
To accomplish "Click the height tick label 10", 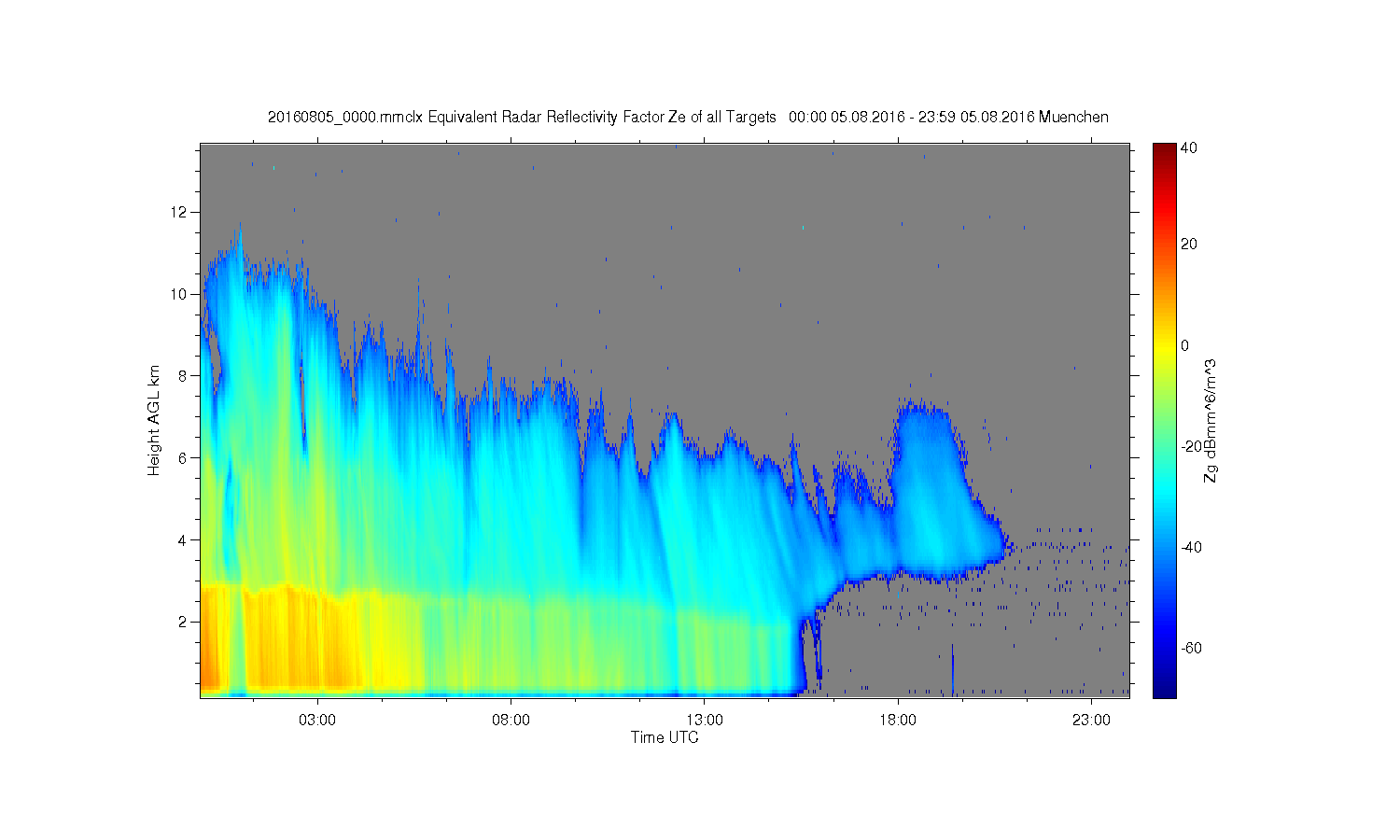I will coord(180,294).
